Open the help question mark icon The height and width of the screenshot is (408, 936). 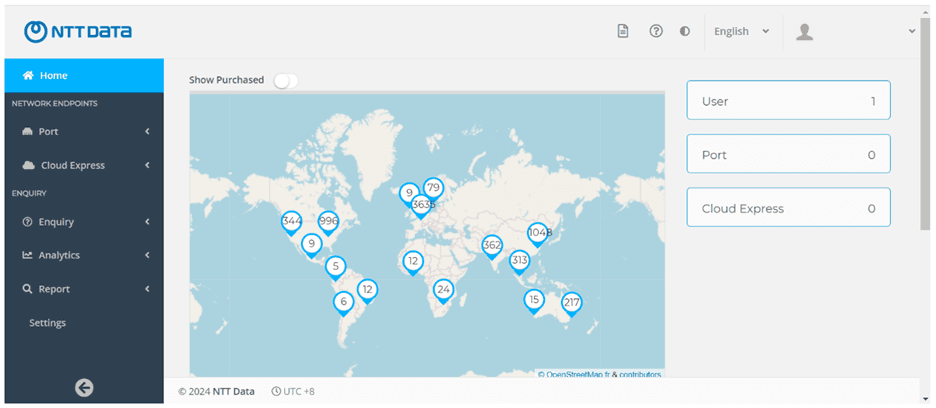point(656,32)
